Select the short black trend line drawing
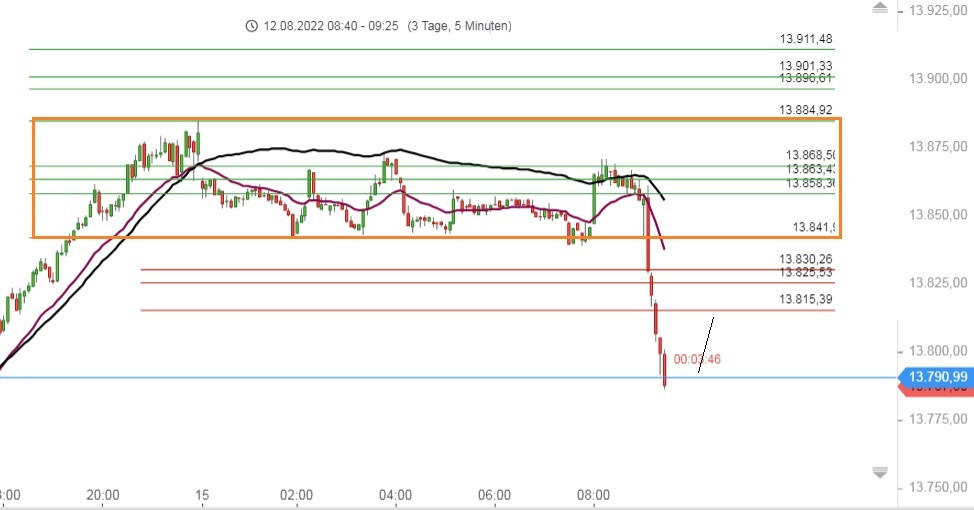Image resolution: width=974 pixels, height=510 pixels. pos(706,344)
